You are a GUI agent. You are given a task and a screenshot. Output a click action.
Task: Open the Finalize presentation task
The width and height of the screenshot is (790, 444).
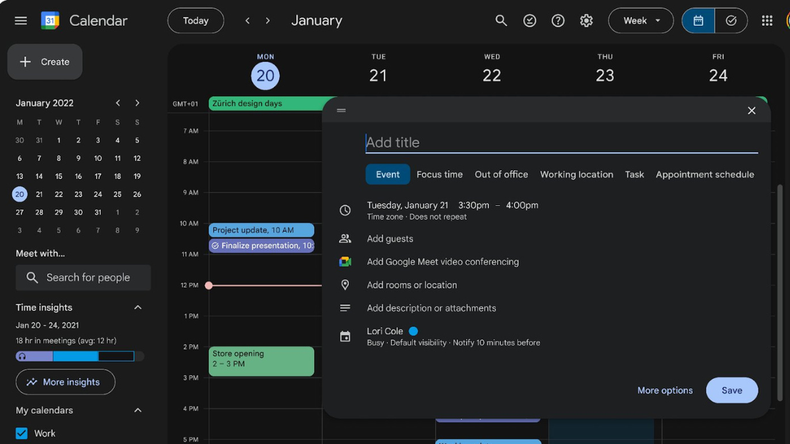click(261, 245)
